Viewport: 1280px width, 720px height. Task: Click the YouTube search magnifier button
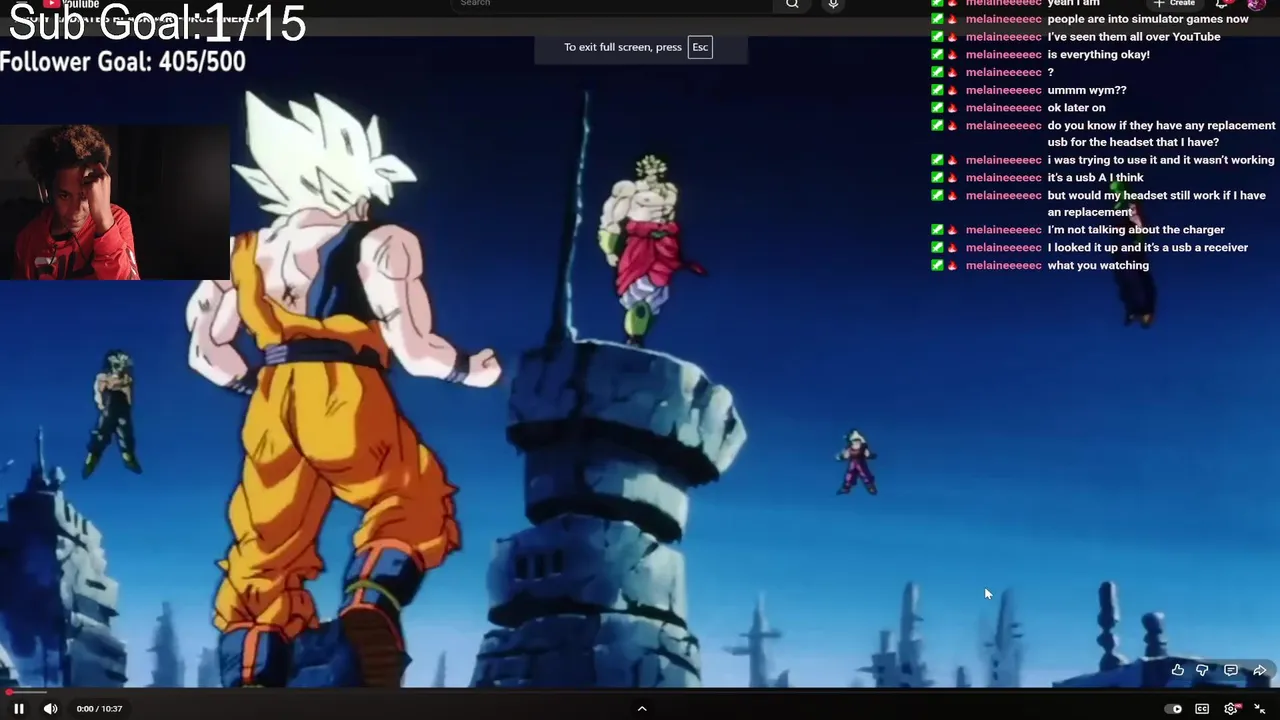[x=792, y=4]
